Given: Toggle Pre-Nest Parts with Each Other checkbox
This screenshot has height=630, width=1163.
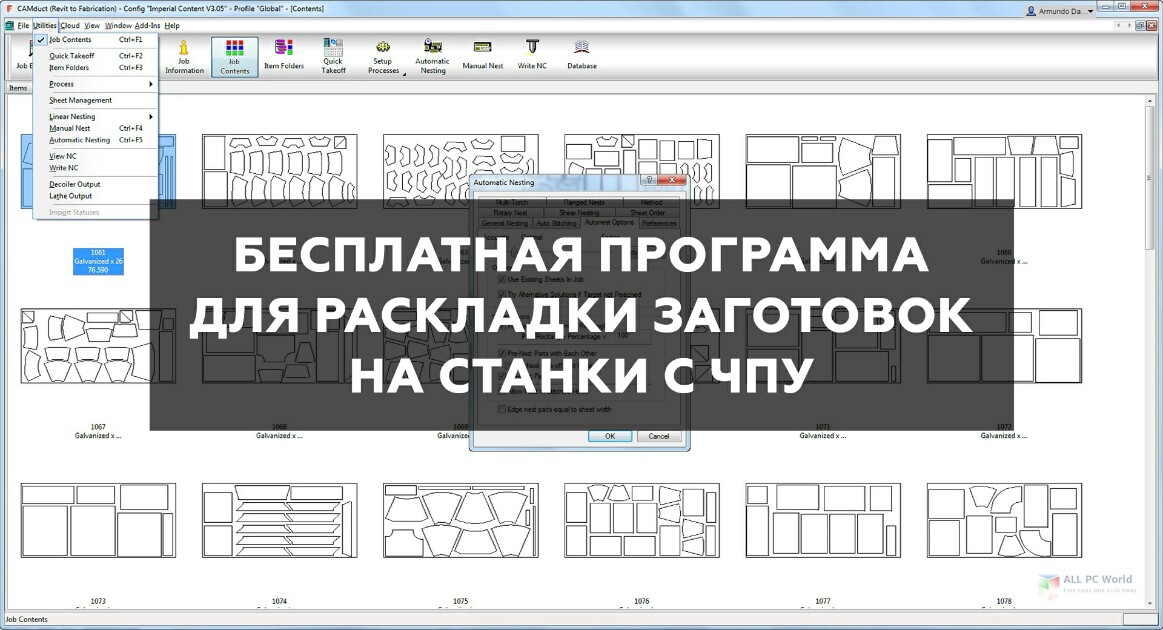Looking at the screenshot, I should point(502,353).
